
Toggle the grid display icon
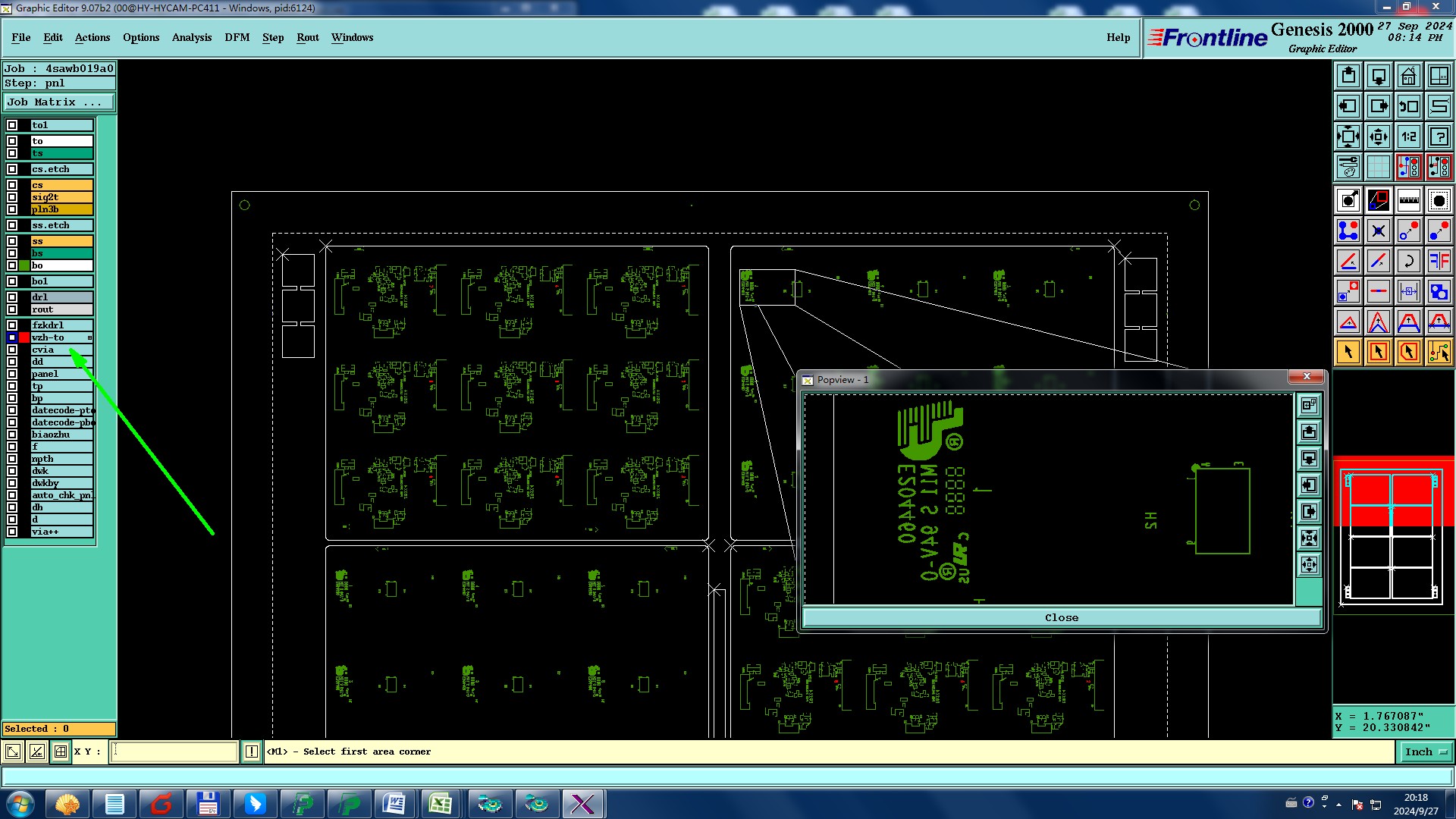[1378, 167]
